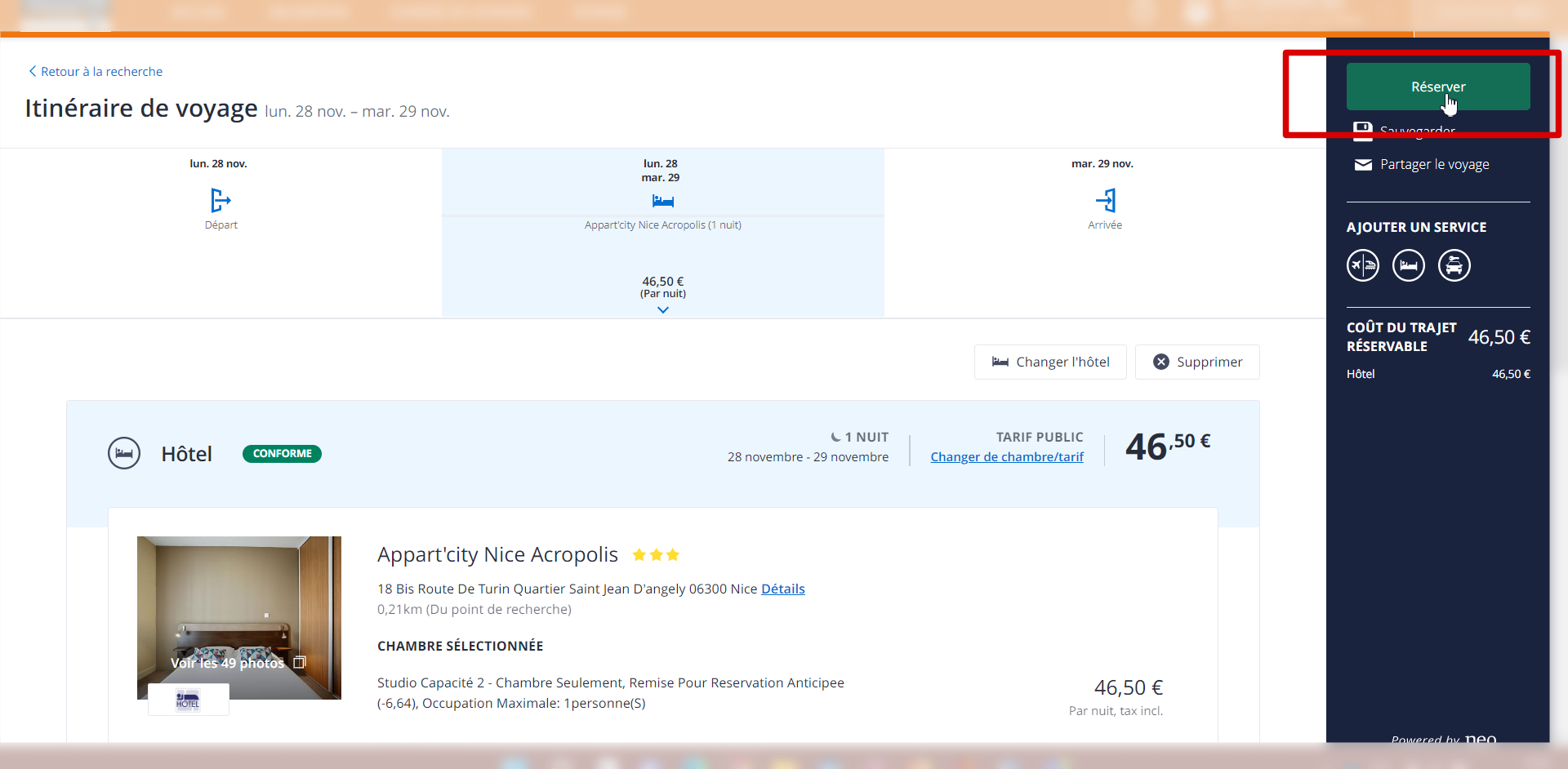The height and width of the screenshot is (769, 1568).
Task: Select Appart'city Nice Acropolis (1 nuit) label
Action: point(663,225)
